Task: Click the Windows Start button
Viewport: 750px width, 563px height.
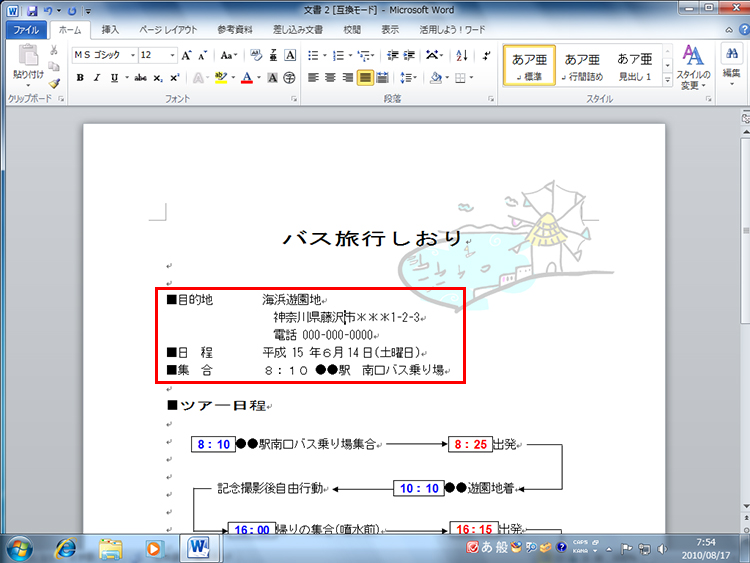Action: [x=20, y=549]
